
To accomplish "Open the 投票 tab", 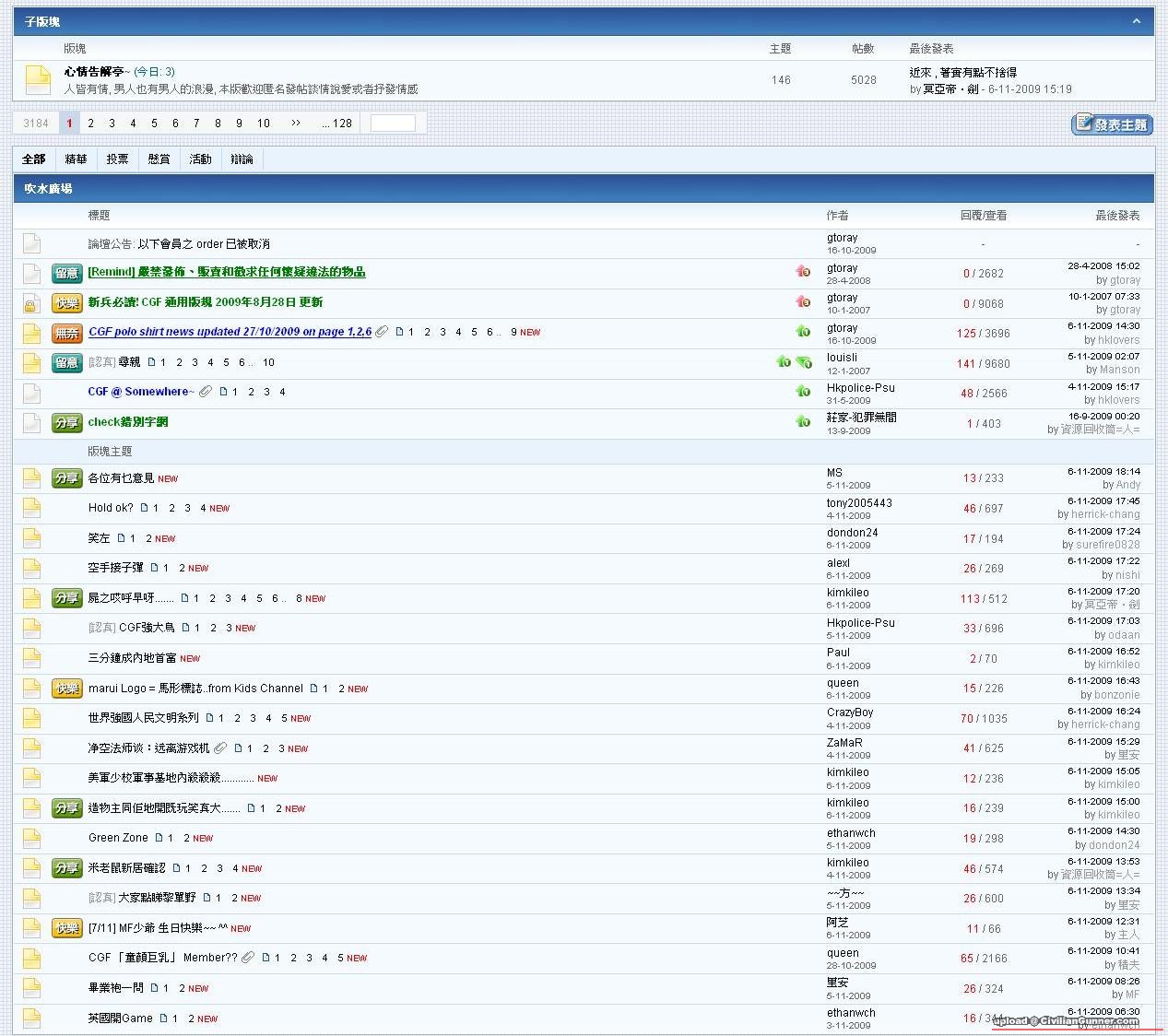I will click(117, 159).
